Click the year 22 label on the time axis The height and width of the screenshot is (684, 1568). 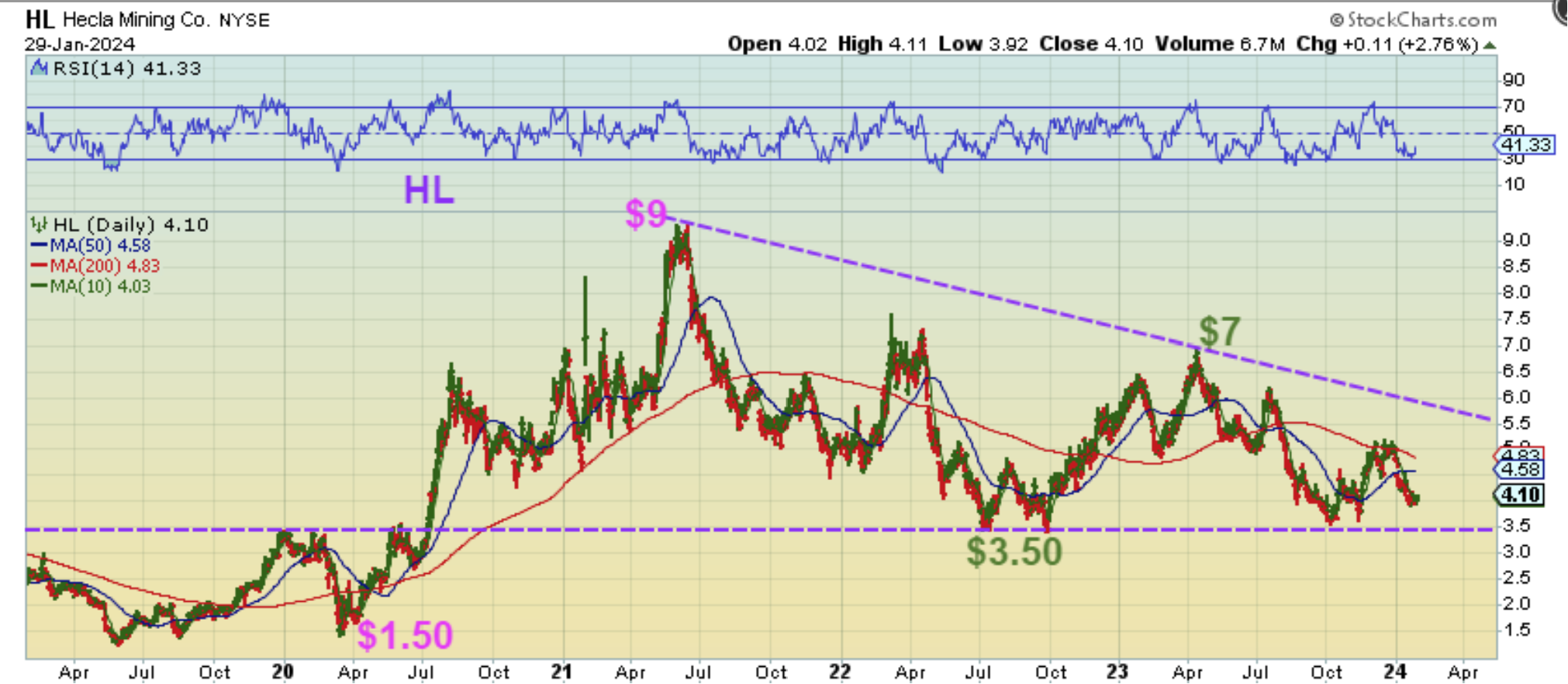click(840, 672)
